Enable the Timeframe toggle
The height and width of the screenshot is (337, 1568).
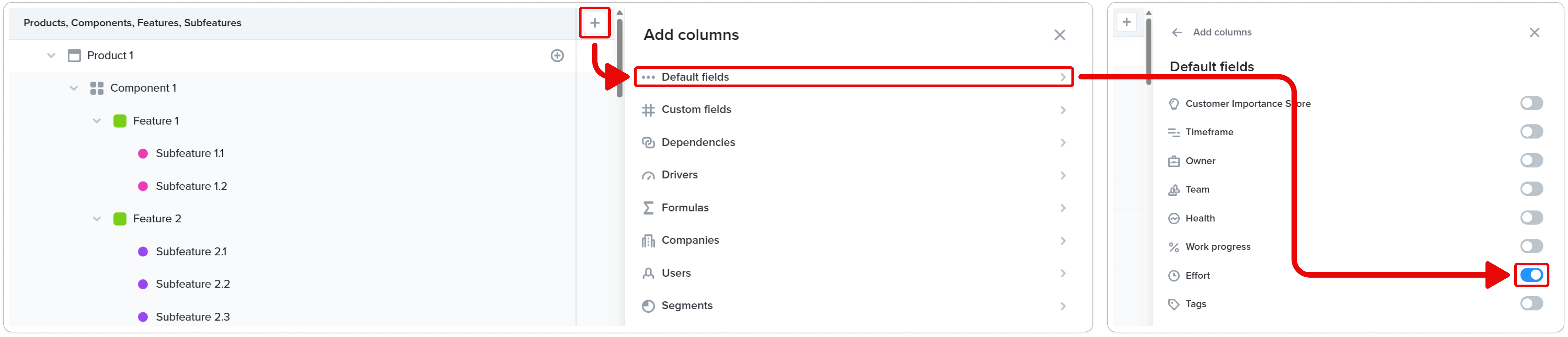click(1531, 132)
